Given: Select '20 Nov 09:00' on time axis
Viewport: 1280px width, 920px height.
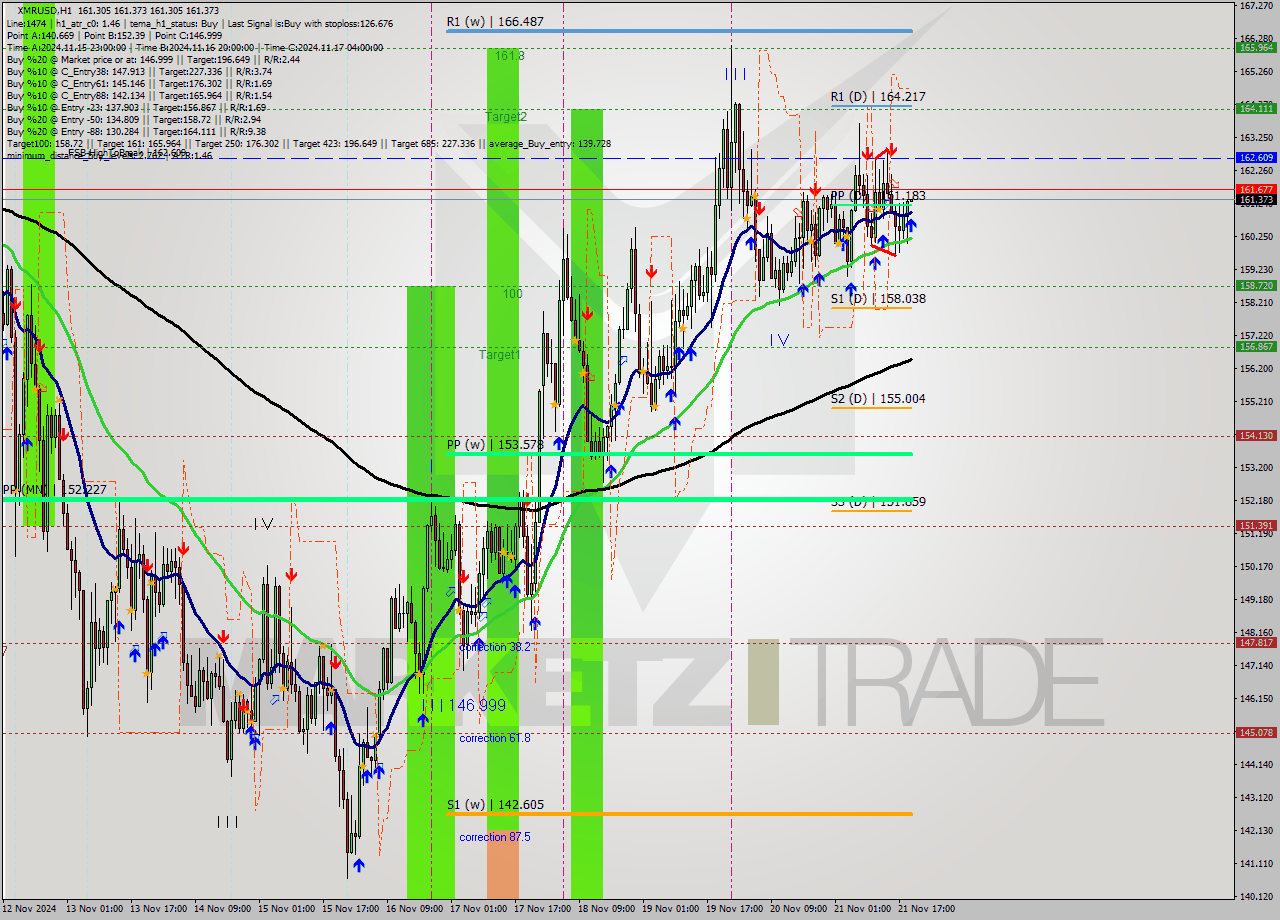Looking at the screenshot, I should [799, 909].
